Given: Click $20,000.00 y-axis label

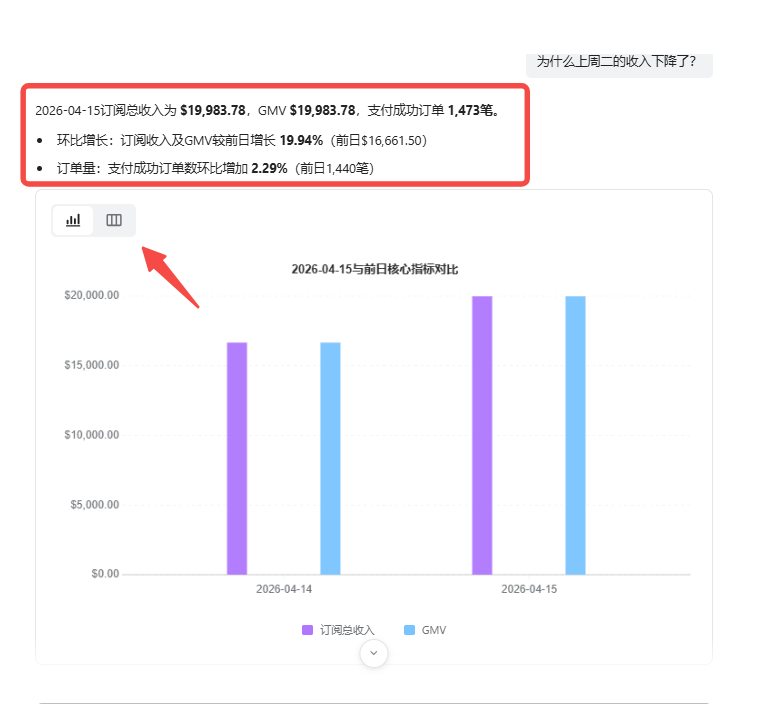Looking at the screenshot, I should click(x=92, y=296).
